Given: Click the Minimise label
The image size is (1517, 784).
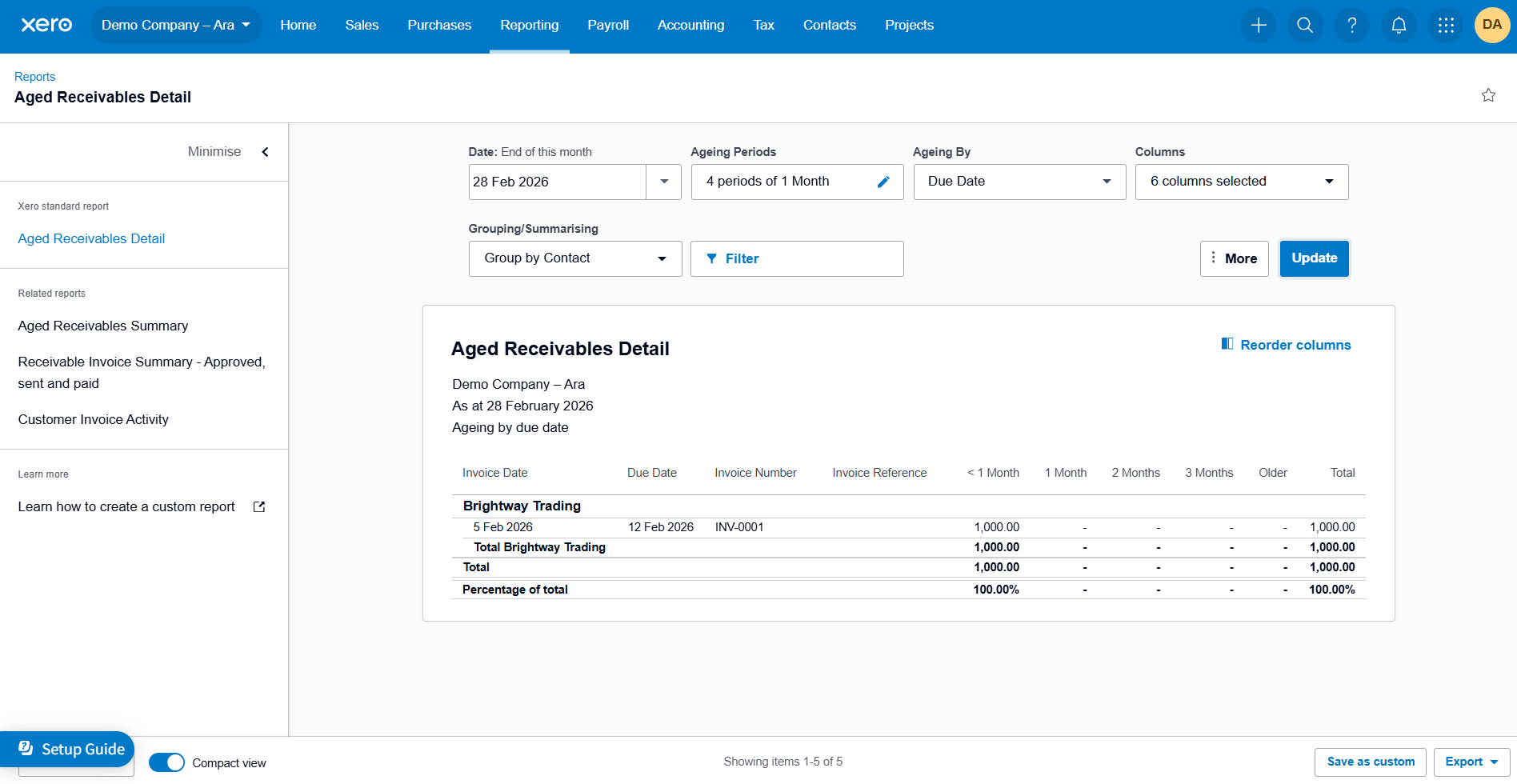Looking at the screenshot, I should 214,152.
